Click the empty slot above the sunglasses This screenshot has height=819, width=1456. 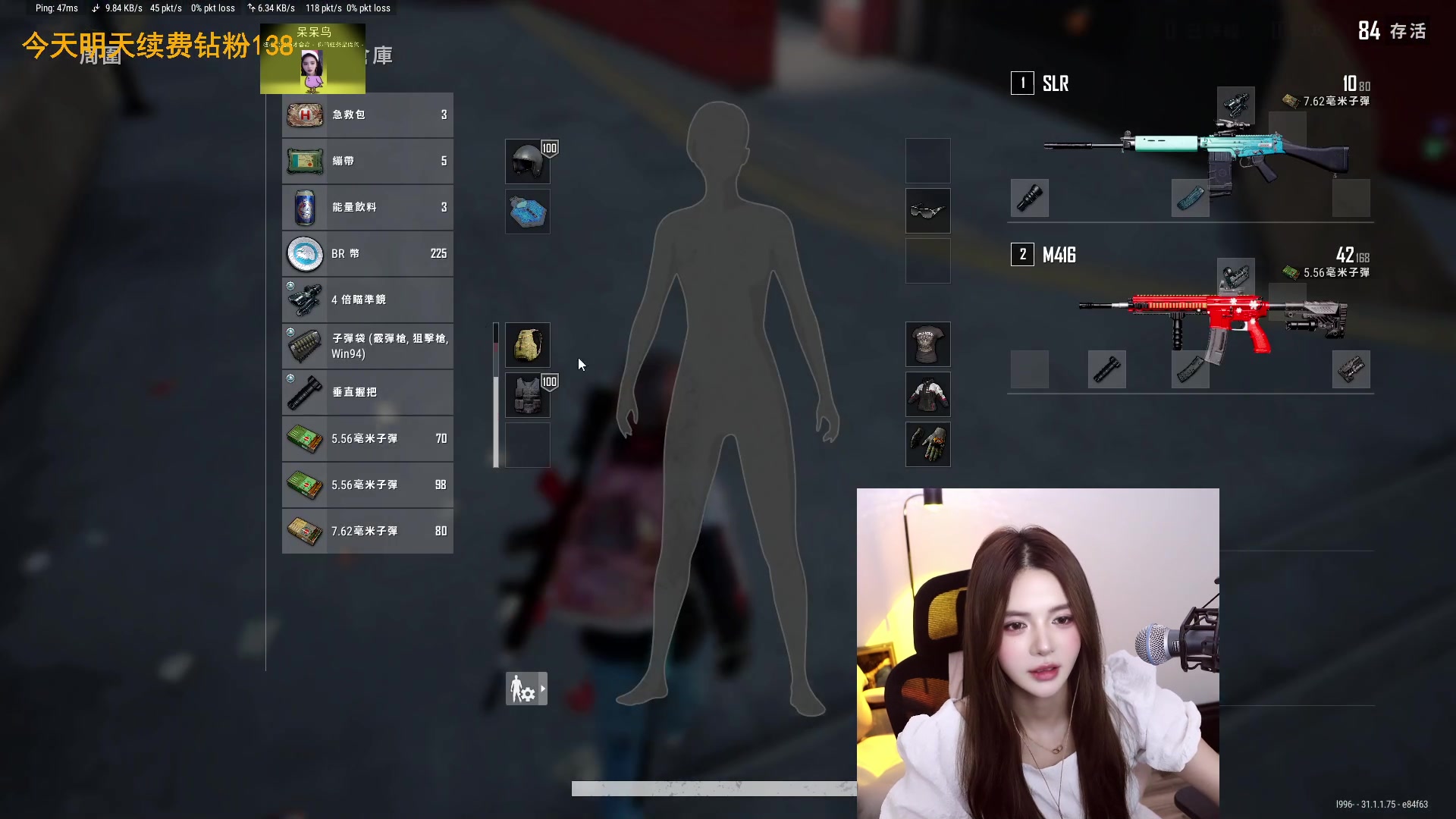928,161
